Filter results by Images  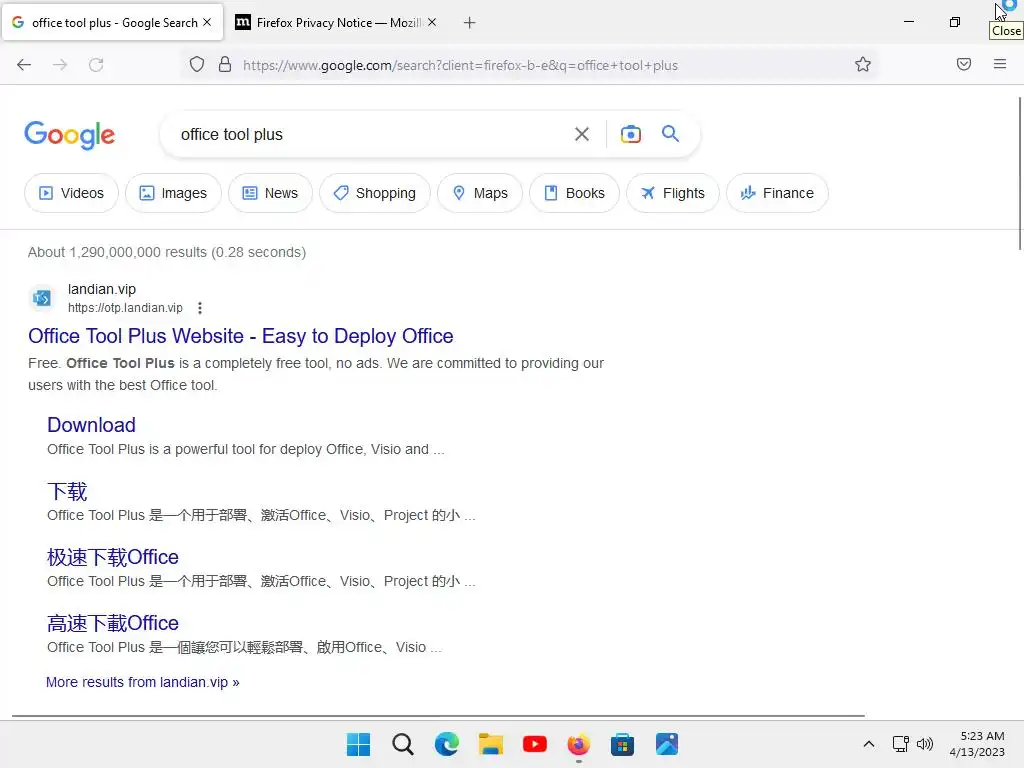(174, 193)
